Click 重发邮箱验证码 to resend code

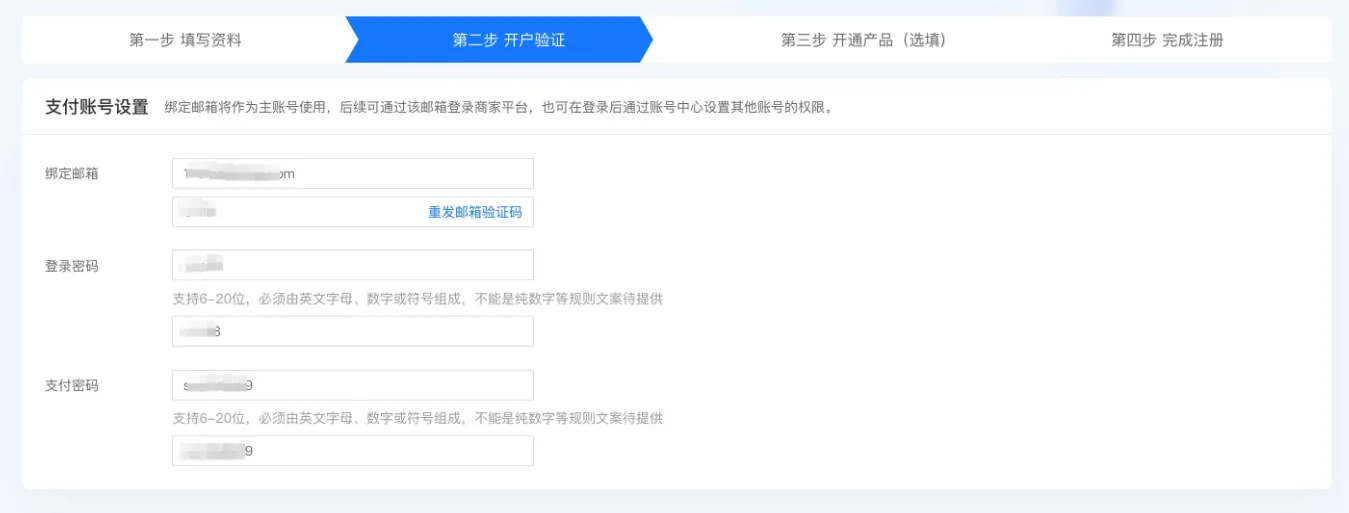475,212
